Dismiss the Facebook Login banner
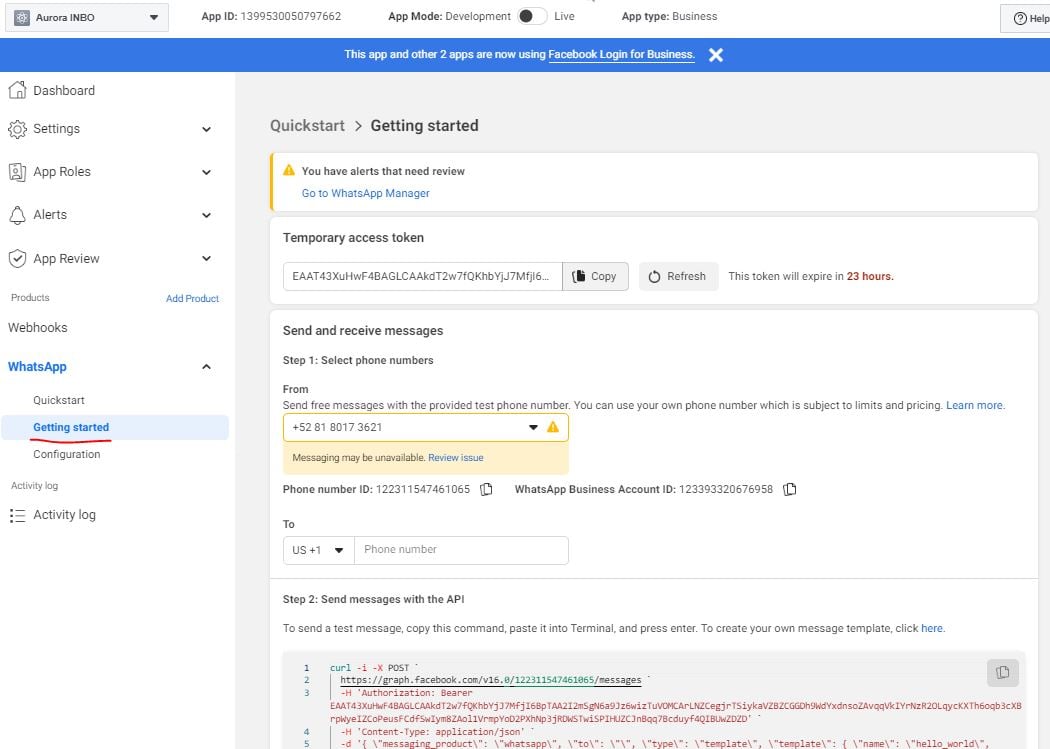This screenshot has height=749, width=1050. pyautogui.click(x=716, y=55)
